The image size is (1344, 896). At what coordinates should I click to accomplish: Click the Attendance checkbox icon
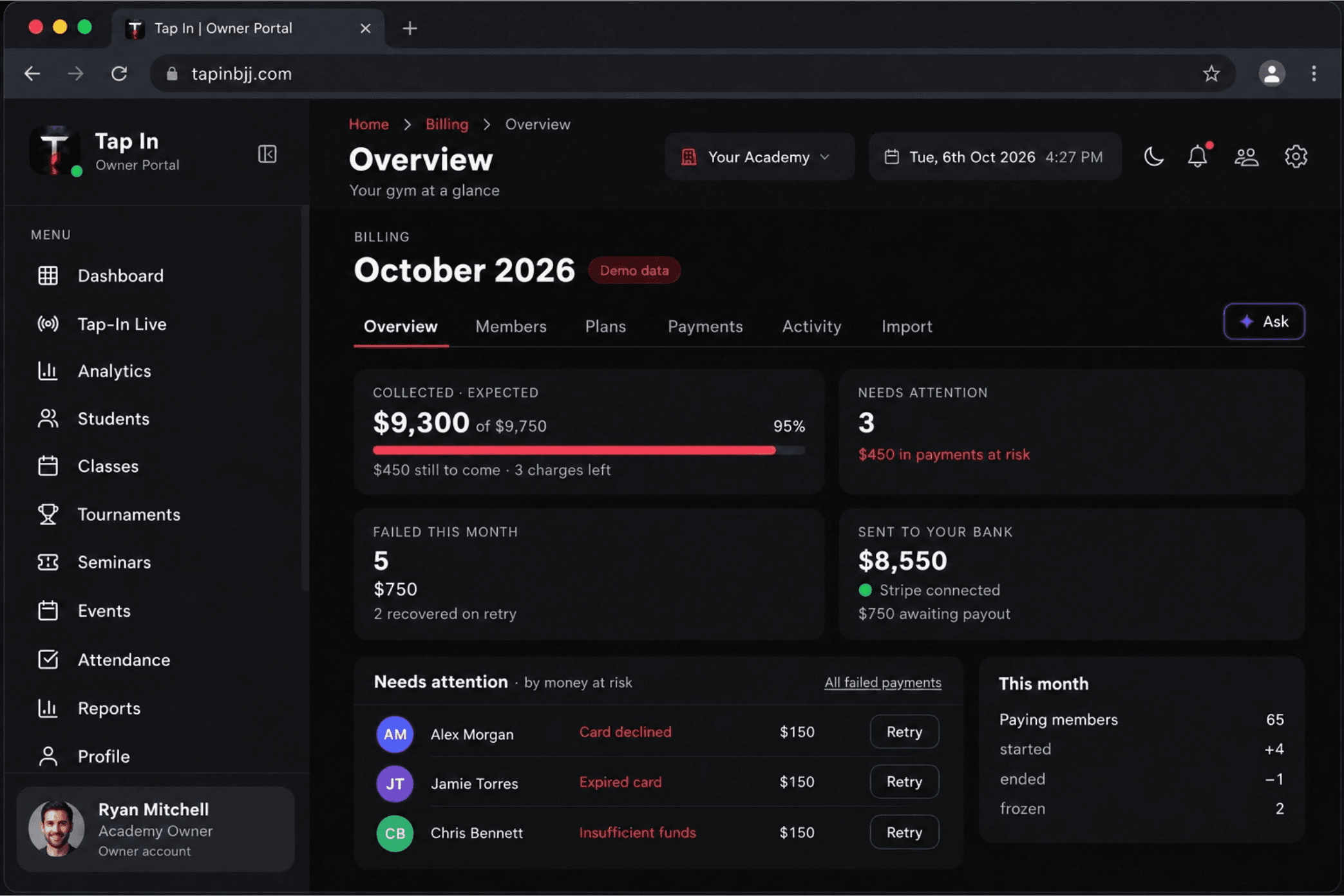click(48, 659)
